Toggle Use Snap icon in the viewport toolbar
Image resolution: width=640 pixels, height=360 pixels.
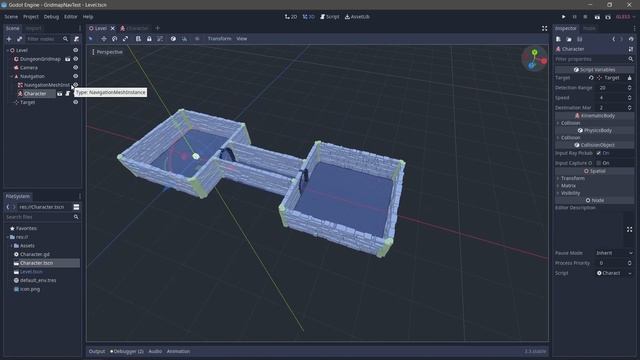pos(184,39)
